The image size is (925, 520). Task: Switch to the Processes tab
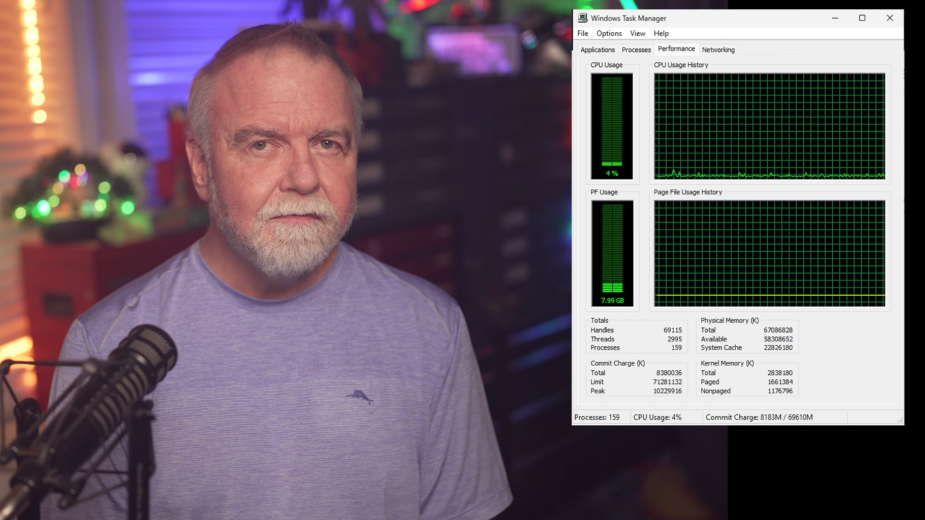(636, 50)
